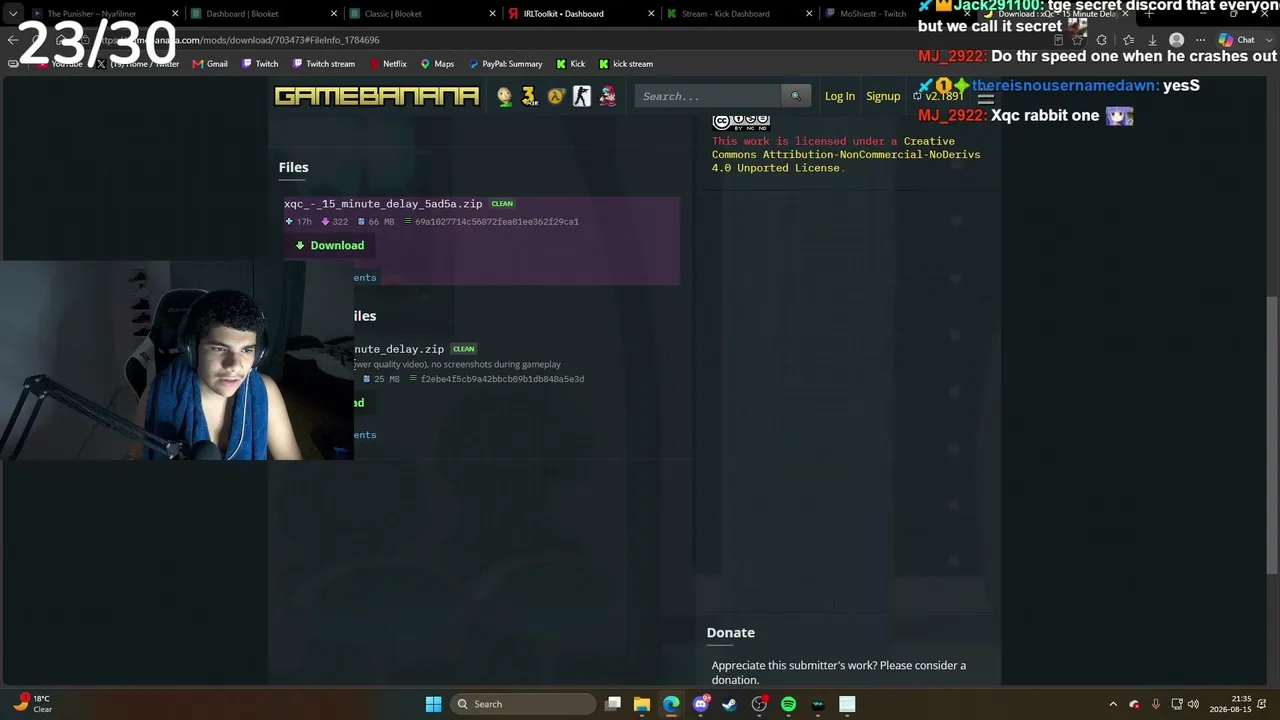Image resolution: width=1280 pixels, height=720 pixels.
Task: Open OBS Studio from the taskbar
Action: [759, 704]
